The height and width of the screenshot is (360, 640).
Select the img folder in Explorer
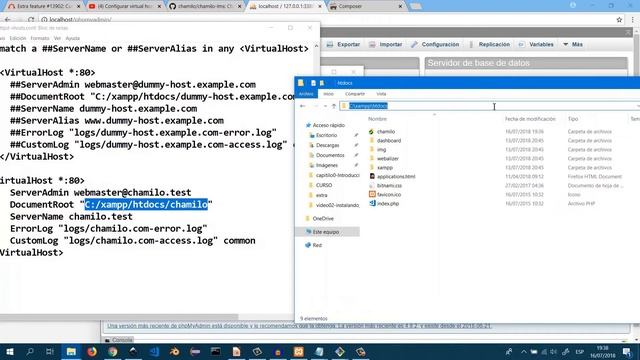pos(381,149)
